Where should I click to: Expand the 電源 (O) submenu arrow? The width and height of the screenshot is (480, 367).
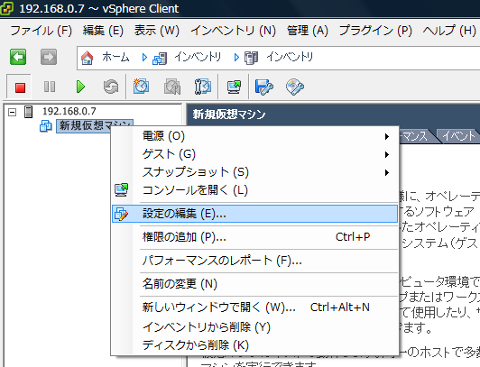click(387, 136)
